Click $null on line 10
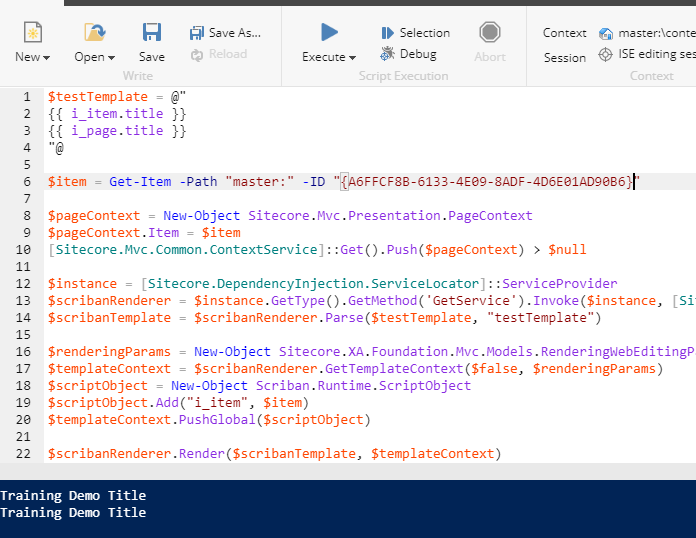 click(567, 249)
